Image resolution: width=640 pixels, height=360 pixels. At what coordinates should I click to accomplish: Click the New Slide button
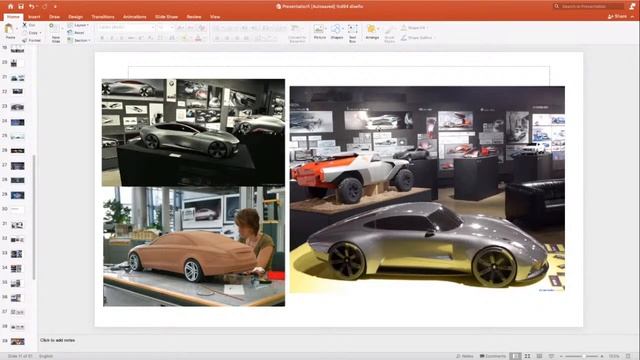56,33
